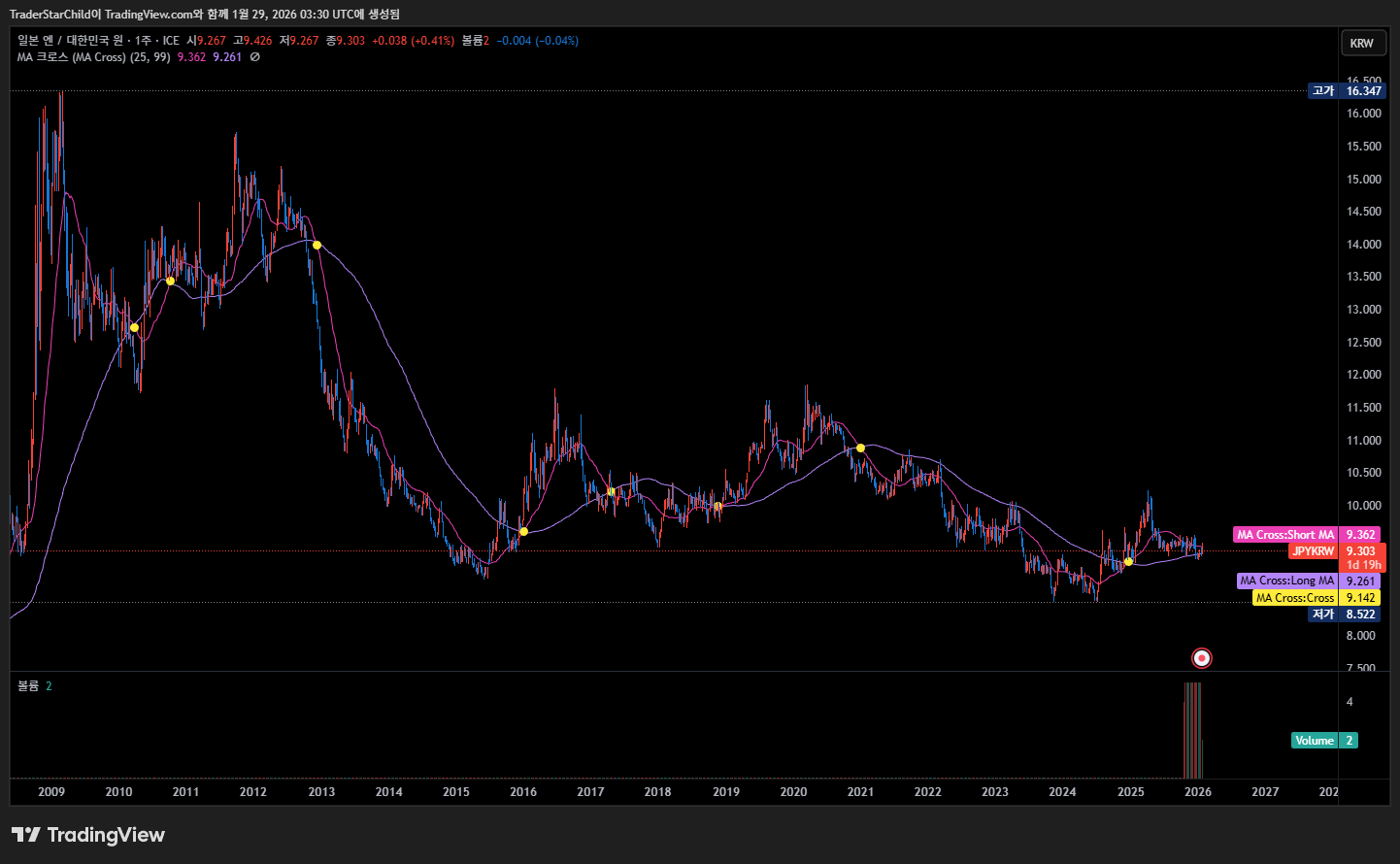Click the 고가 16.347 high price label
This screenshot has height=864, width=1400.
(1346, 91)
